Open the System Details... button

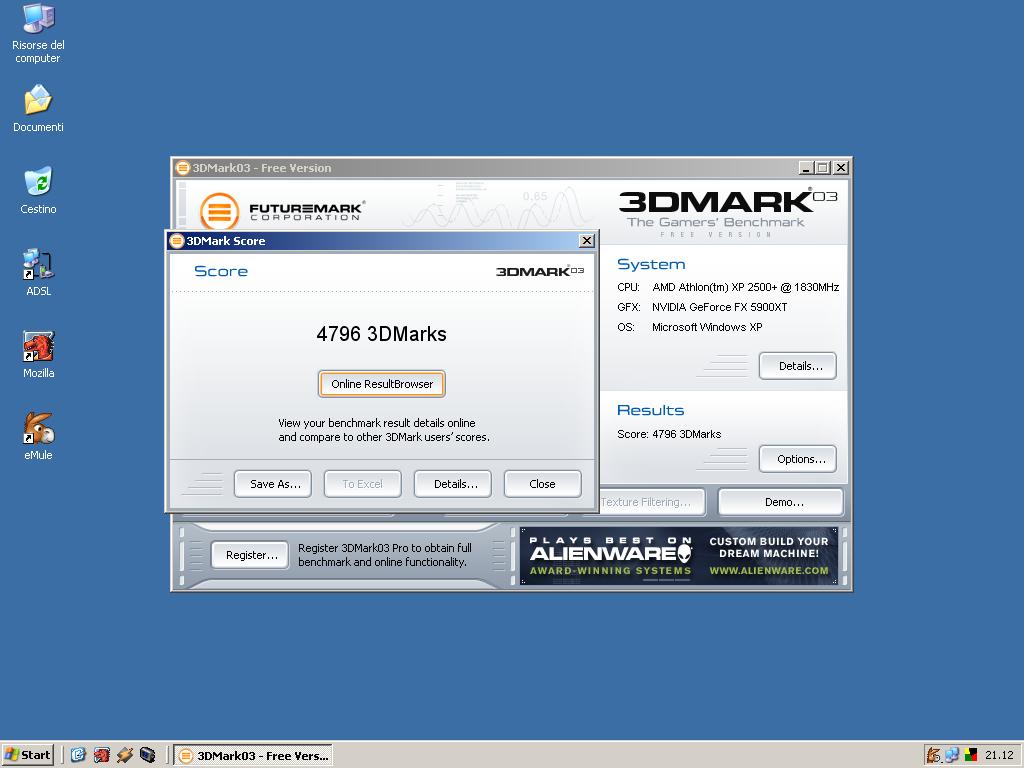coord(797,366)
